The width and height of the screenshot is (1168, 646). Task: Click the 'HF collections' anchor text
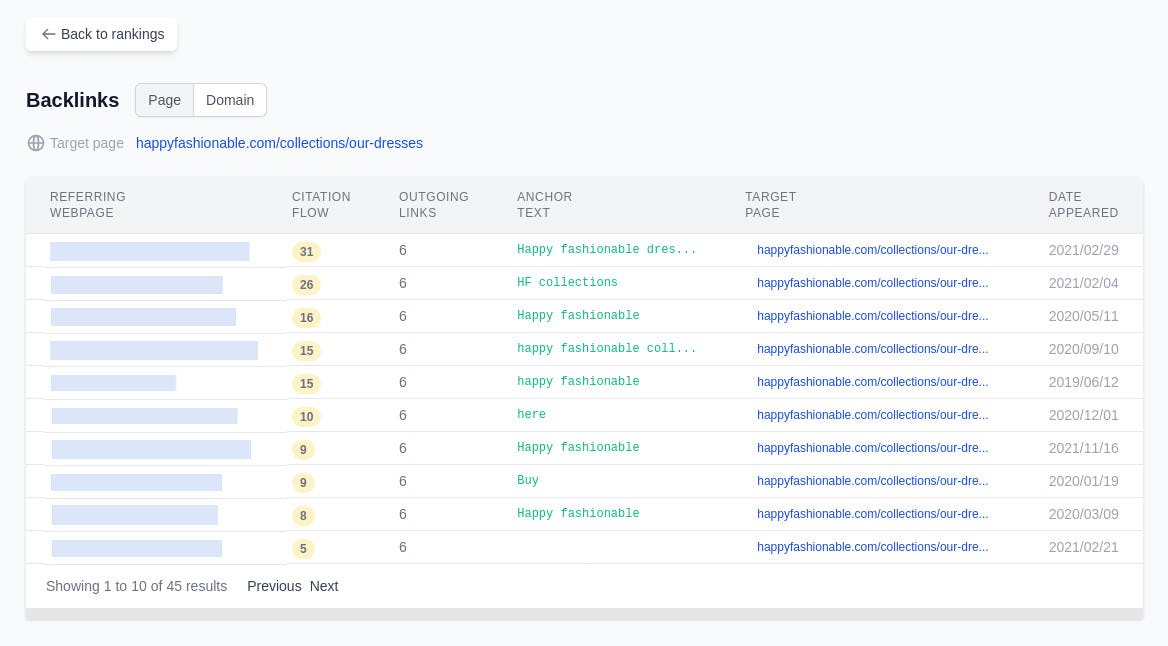tap(567, 283)
